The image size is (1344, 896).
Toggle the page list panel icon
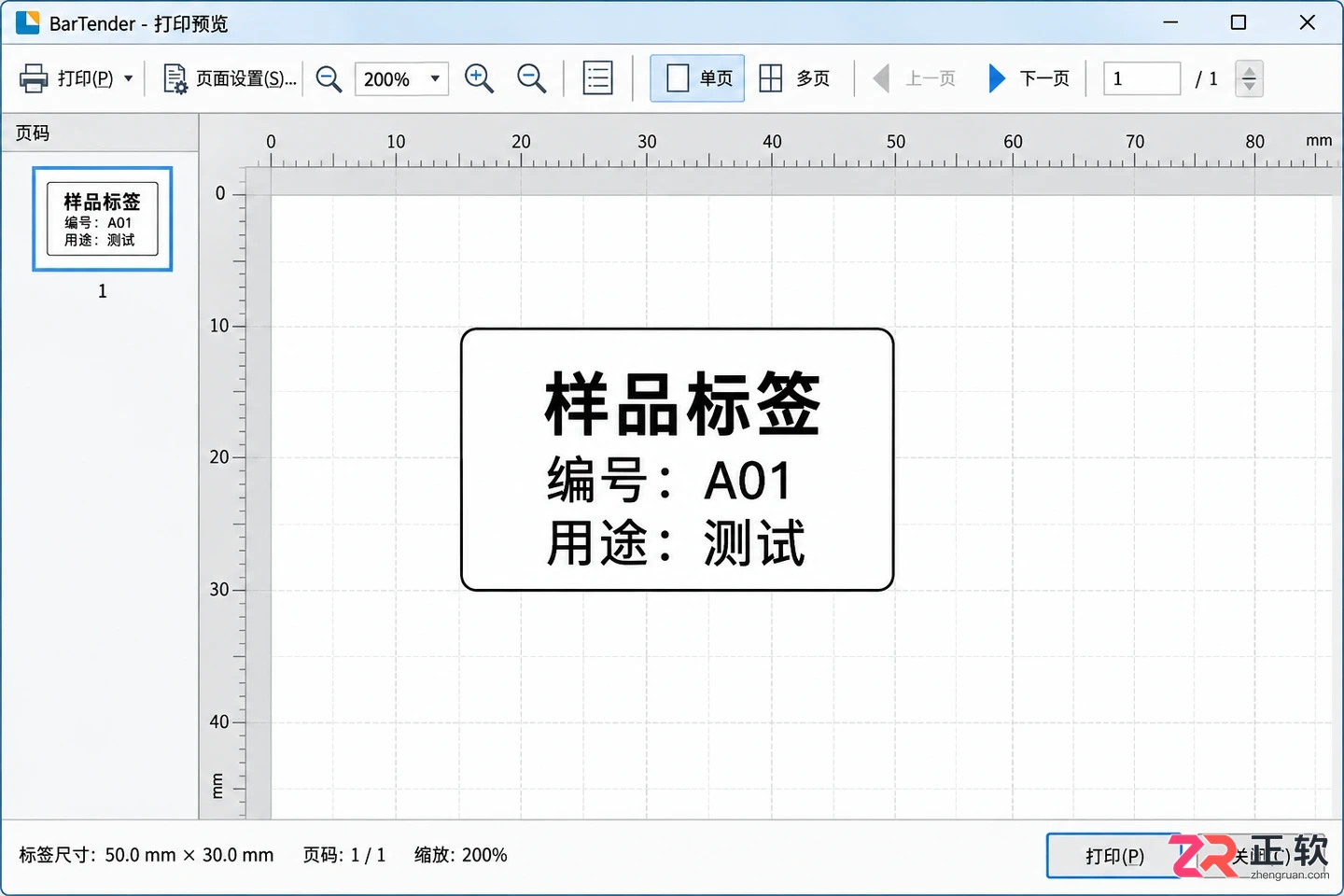597,78
